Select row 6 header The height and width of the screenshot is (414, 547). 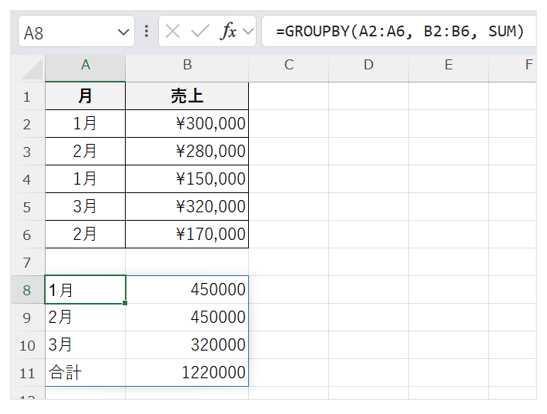(x=28, y=234)
